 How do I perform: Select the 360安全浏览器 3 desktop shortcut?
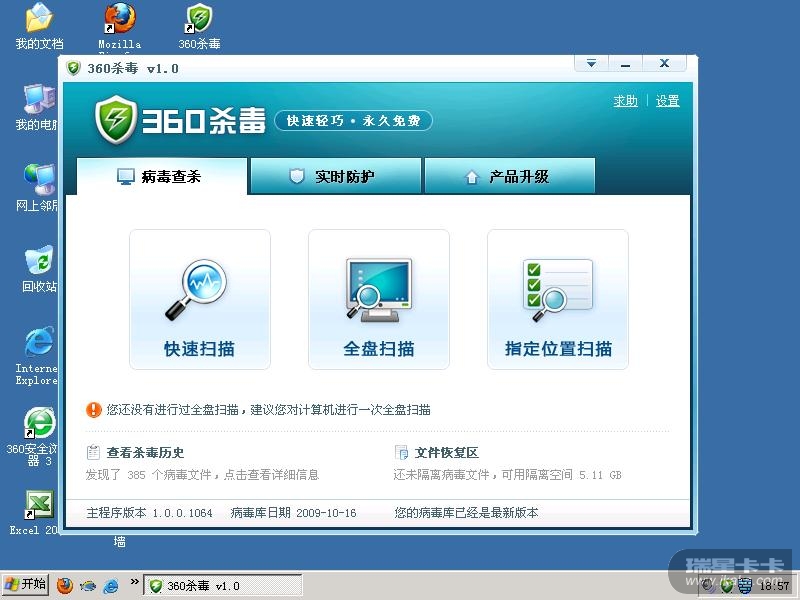[32, 437]
